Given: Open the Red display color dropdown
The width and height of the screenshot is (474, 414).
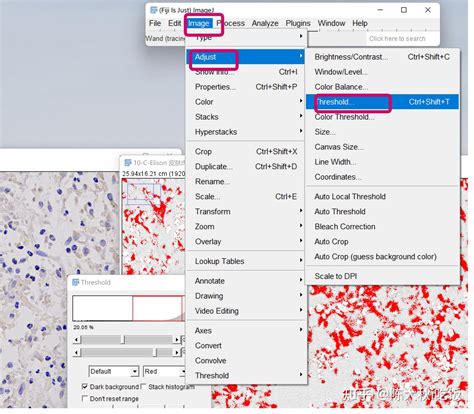Looking at the screenshot, I should click(x=164, y=371).
